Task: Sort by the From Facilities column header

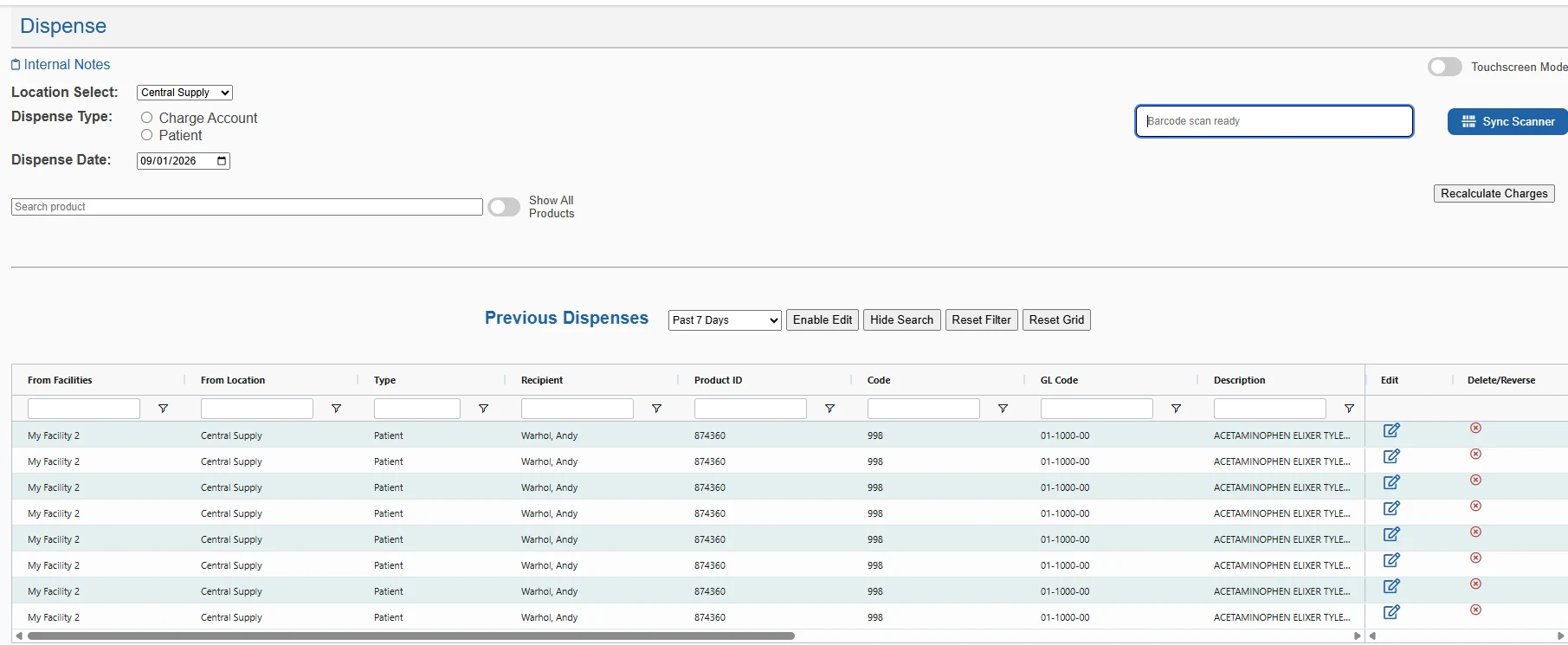Action: (60, 380)
